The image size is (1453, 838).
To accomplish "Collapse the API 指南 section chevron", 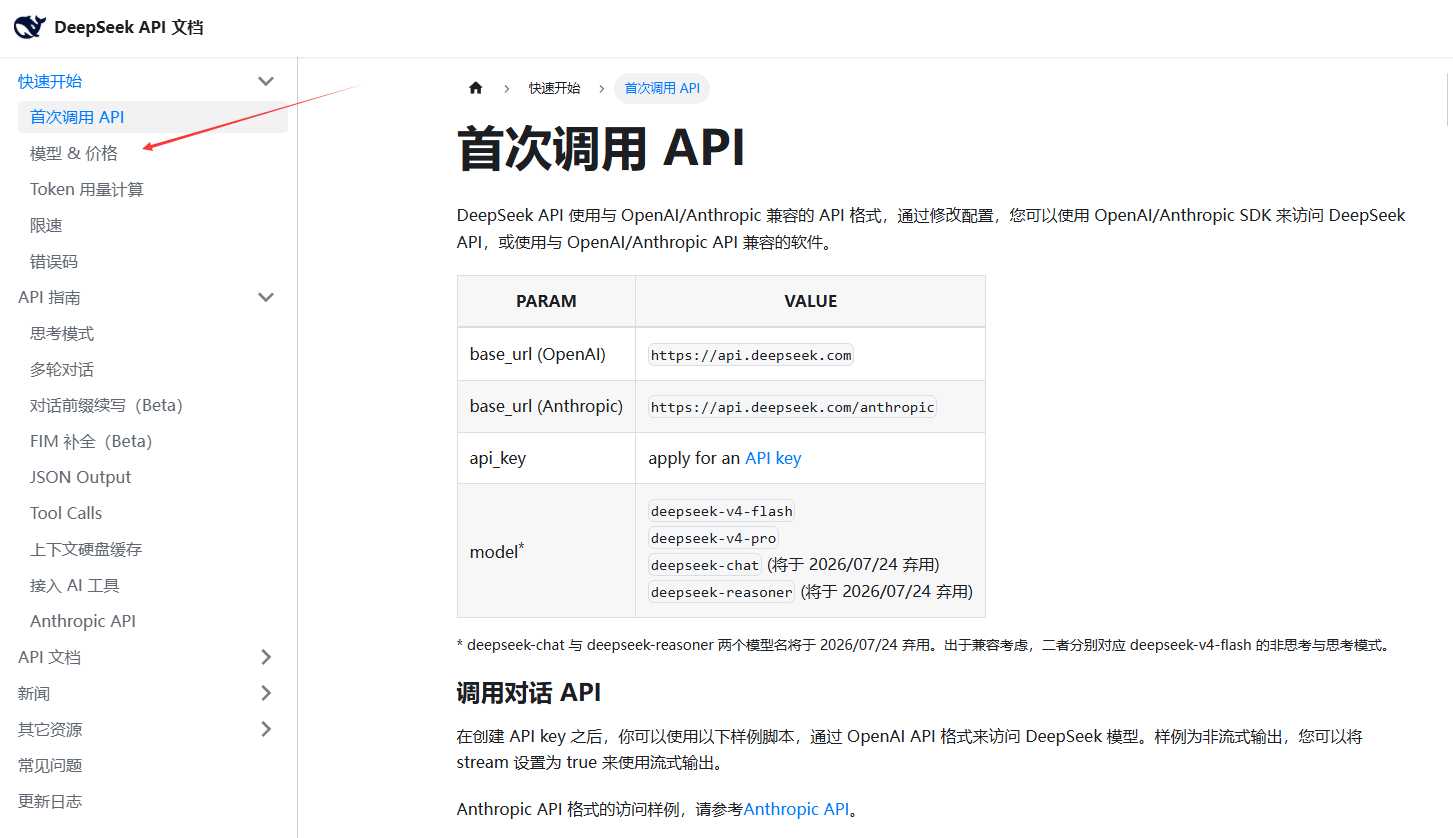I will click(x=266, y=297).
